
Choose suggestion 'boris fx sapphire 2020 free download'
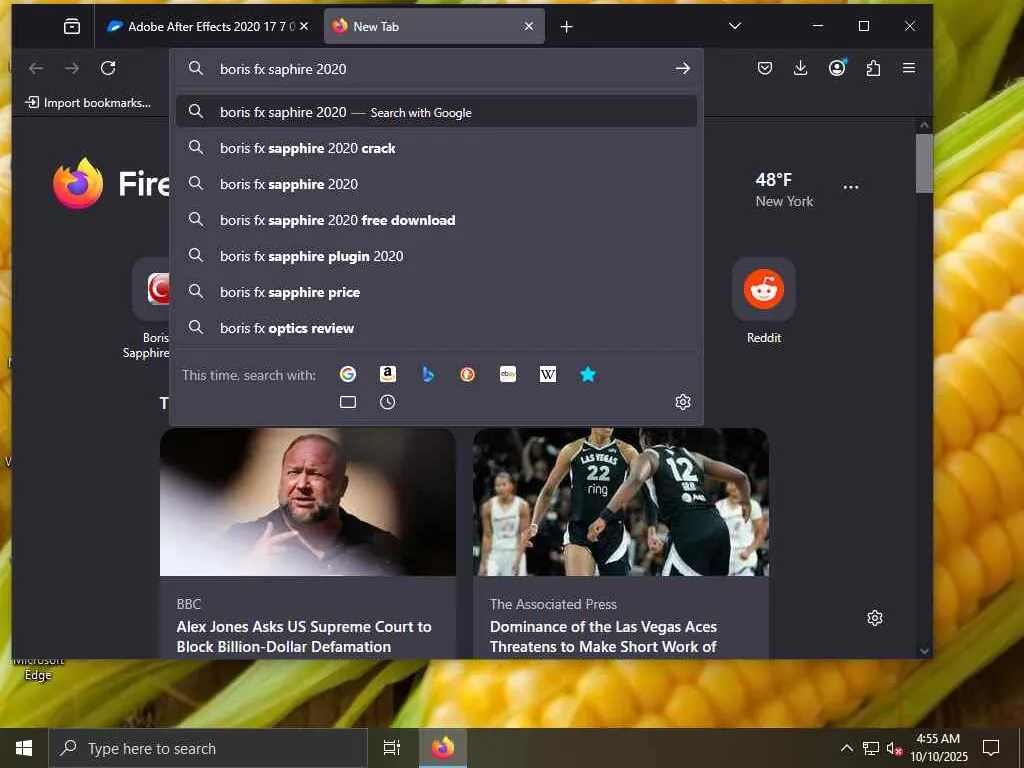tap(436, 220)
